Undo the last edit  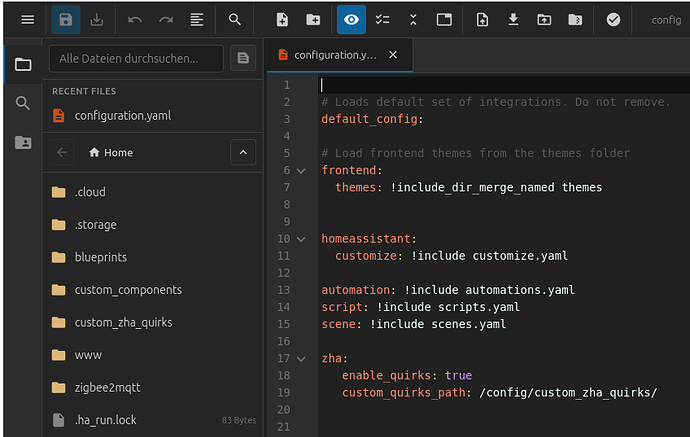tap(135, 20)
